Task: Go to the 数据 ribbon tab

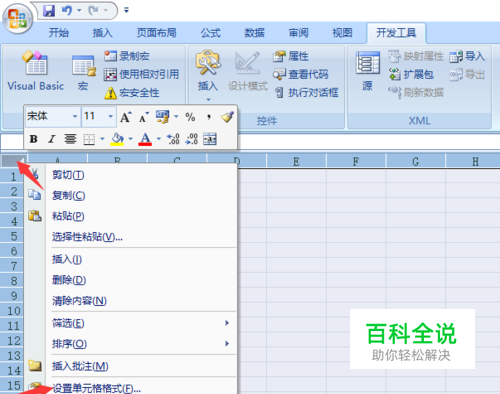Action: [x=255, y=33]
